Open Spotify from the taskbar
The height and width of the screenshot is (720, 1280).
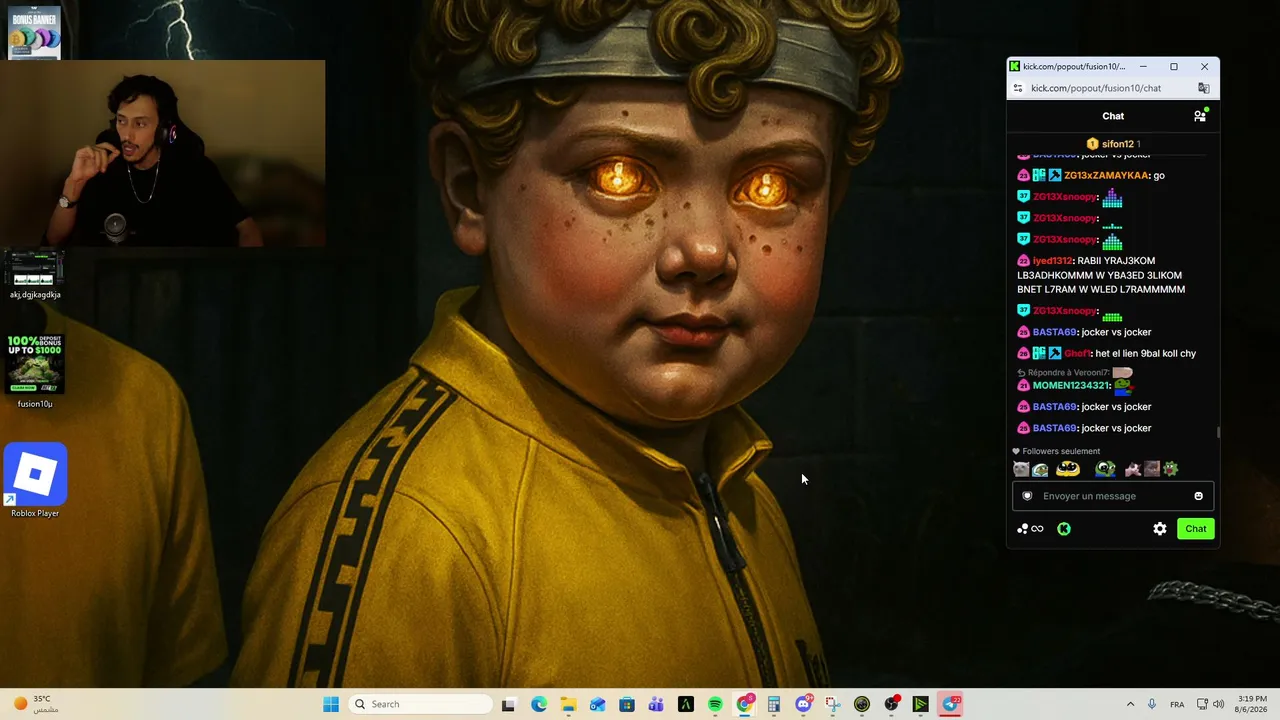pos(715,704)
